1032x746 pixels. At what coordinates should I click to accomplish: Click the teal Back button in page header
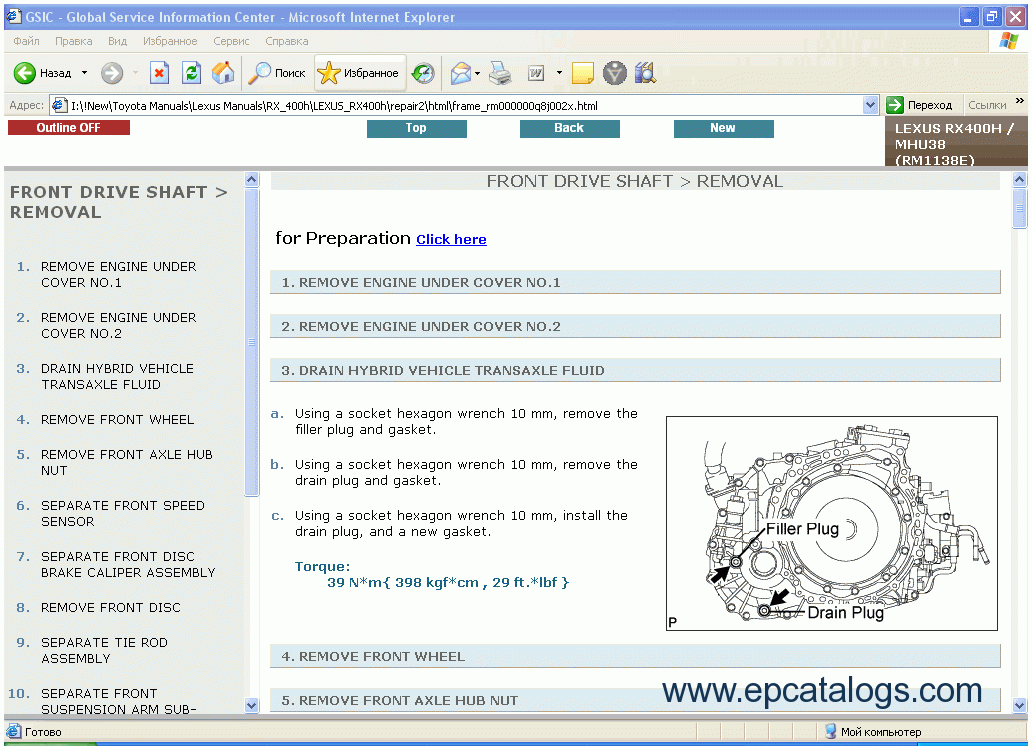point(569,128)
